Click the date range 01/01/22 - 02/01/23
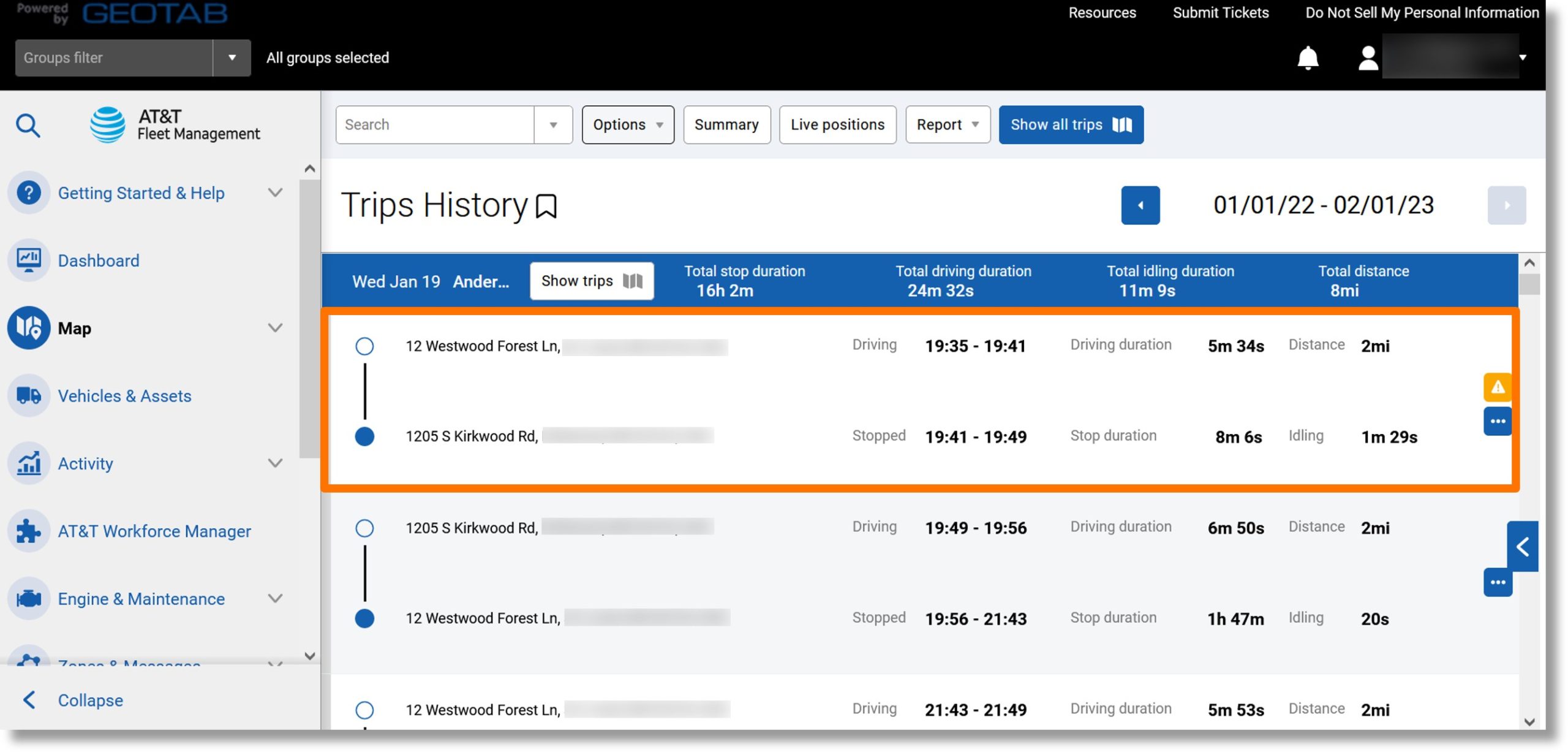 coord(1323,205)
